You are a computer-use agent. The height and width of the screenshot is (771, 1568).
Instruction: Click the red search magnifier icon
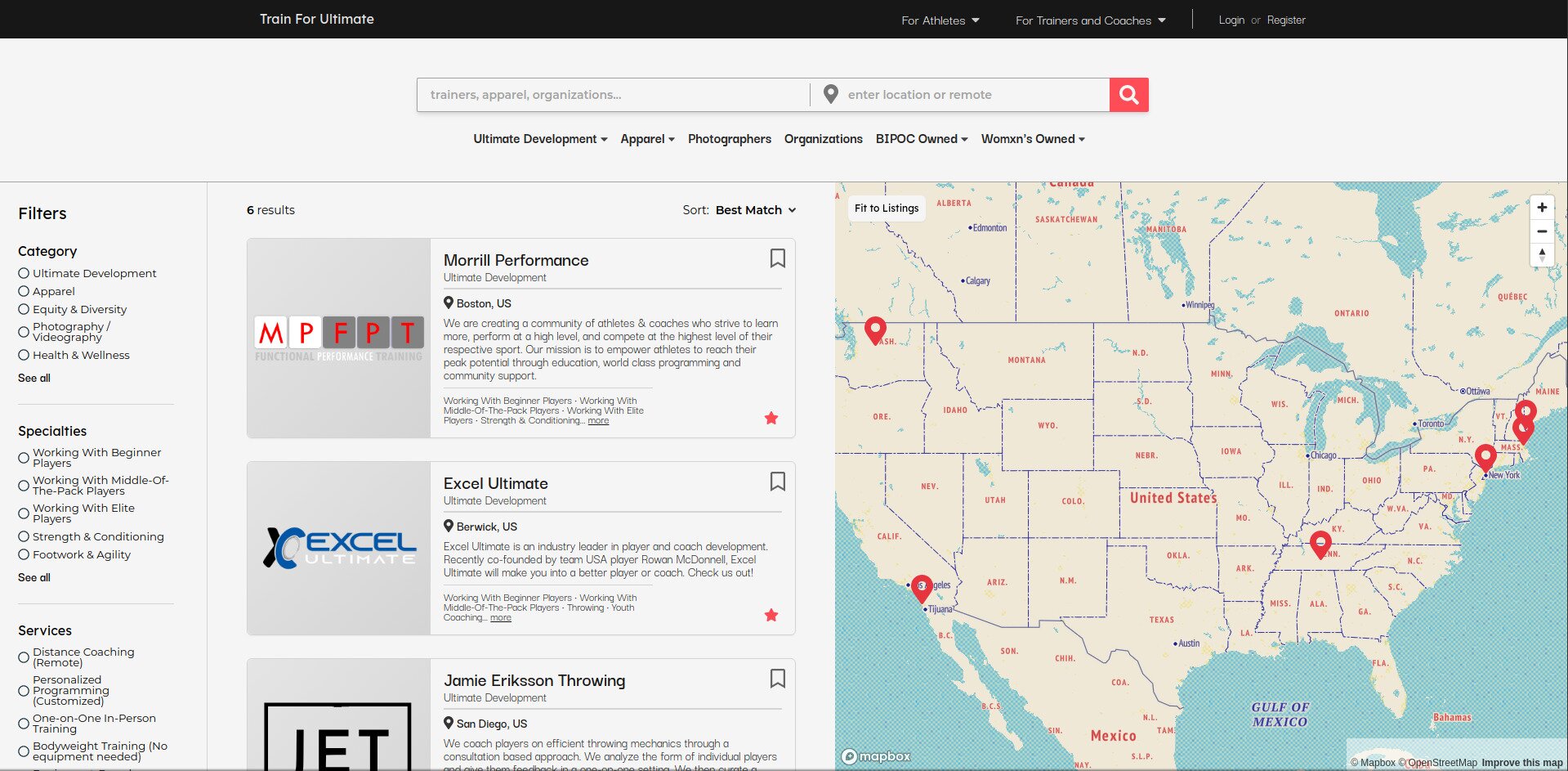[x=1128, y=94]
